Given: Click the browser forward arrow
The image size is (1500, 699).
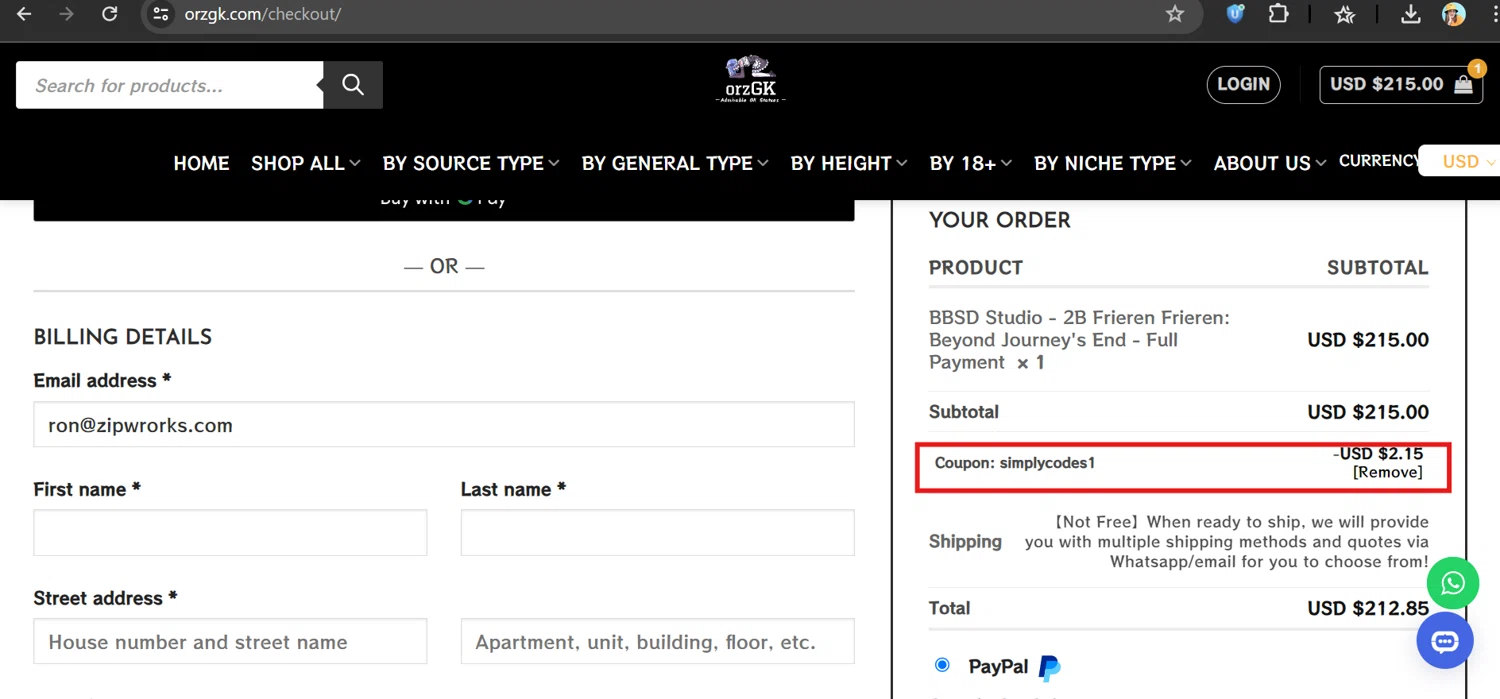Looking at the screenshot, I should point(66,14).
